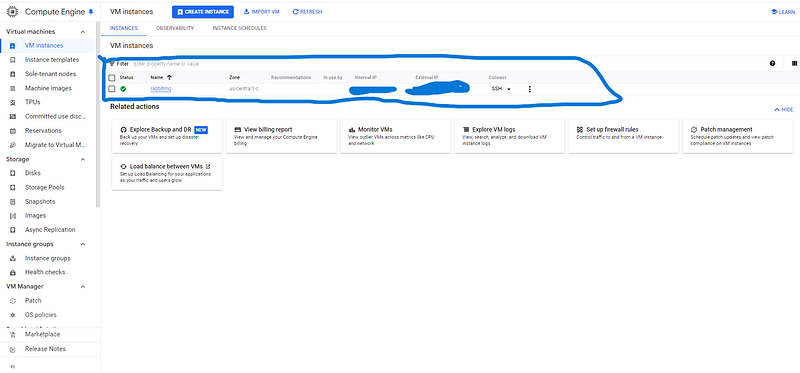Click the Storage Pools icon
Image resolution: width=800 pixels, height=373 pixels.
(x=13, y=187)
